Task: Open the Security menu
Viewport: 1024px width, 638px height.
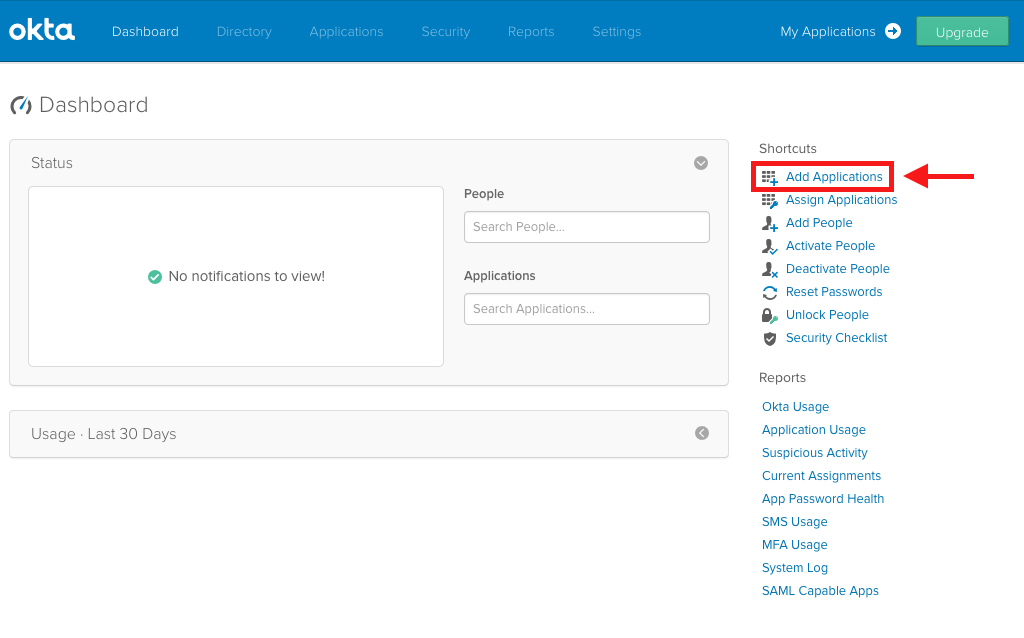Action: point(445,31)
